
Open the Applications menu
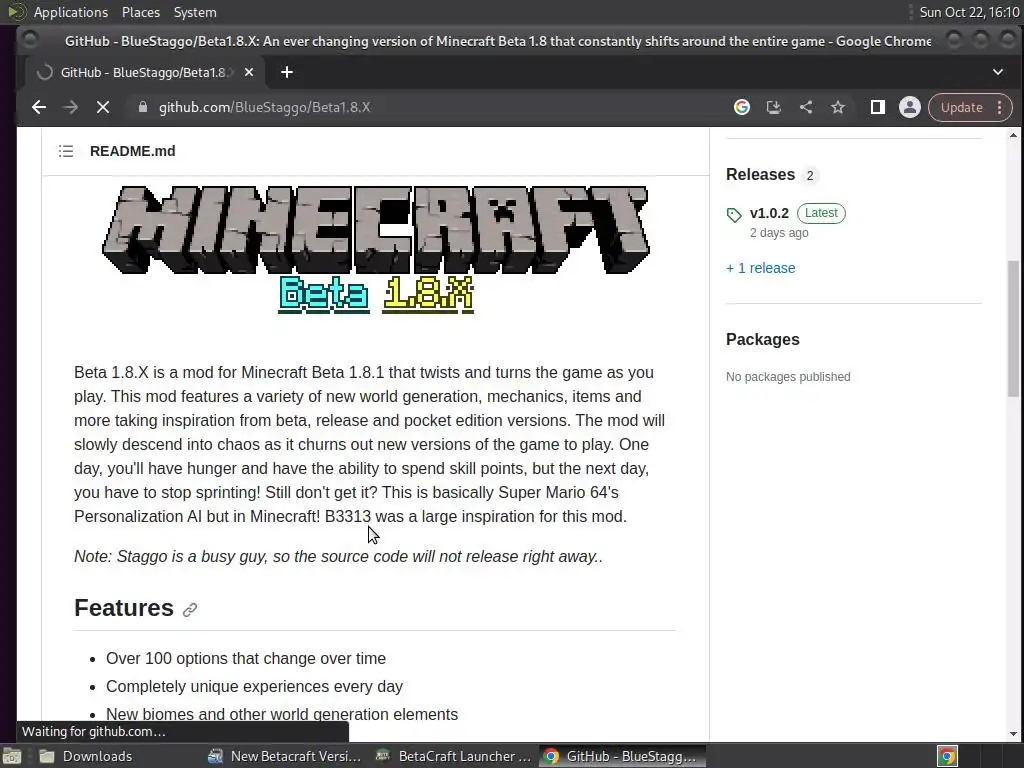(x=71, y=12)
